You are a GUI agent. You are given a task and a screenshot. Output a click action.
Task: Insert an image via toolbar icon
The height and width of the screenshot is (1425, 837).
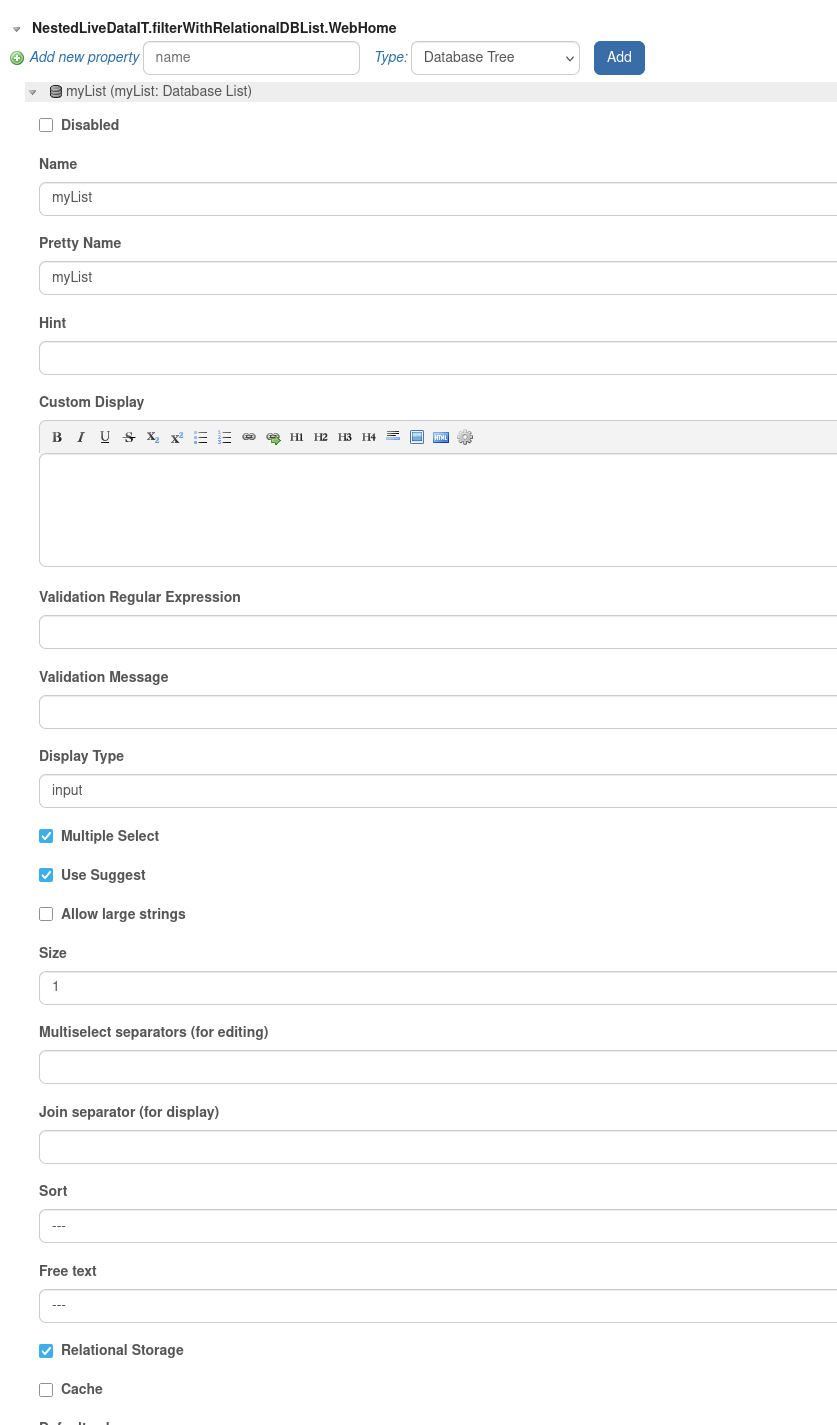coord(417,437)
